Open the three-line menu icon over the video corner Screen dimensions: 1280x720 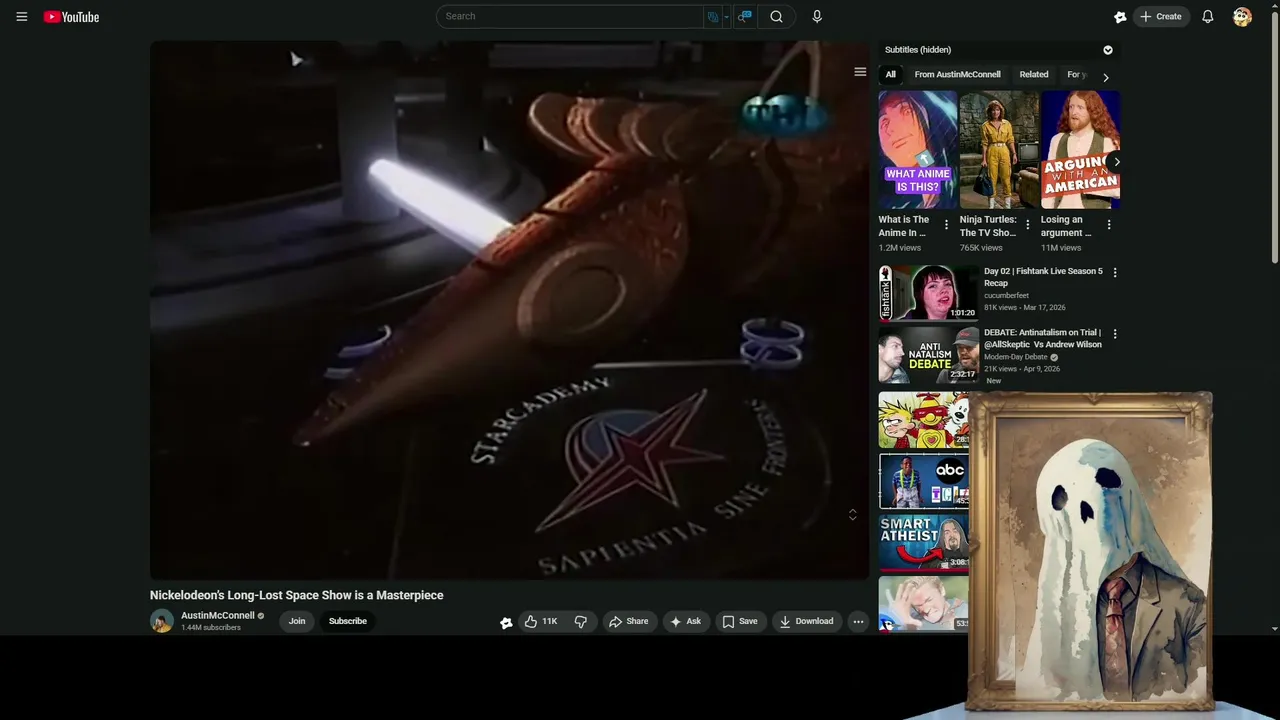(860, 72)
